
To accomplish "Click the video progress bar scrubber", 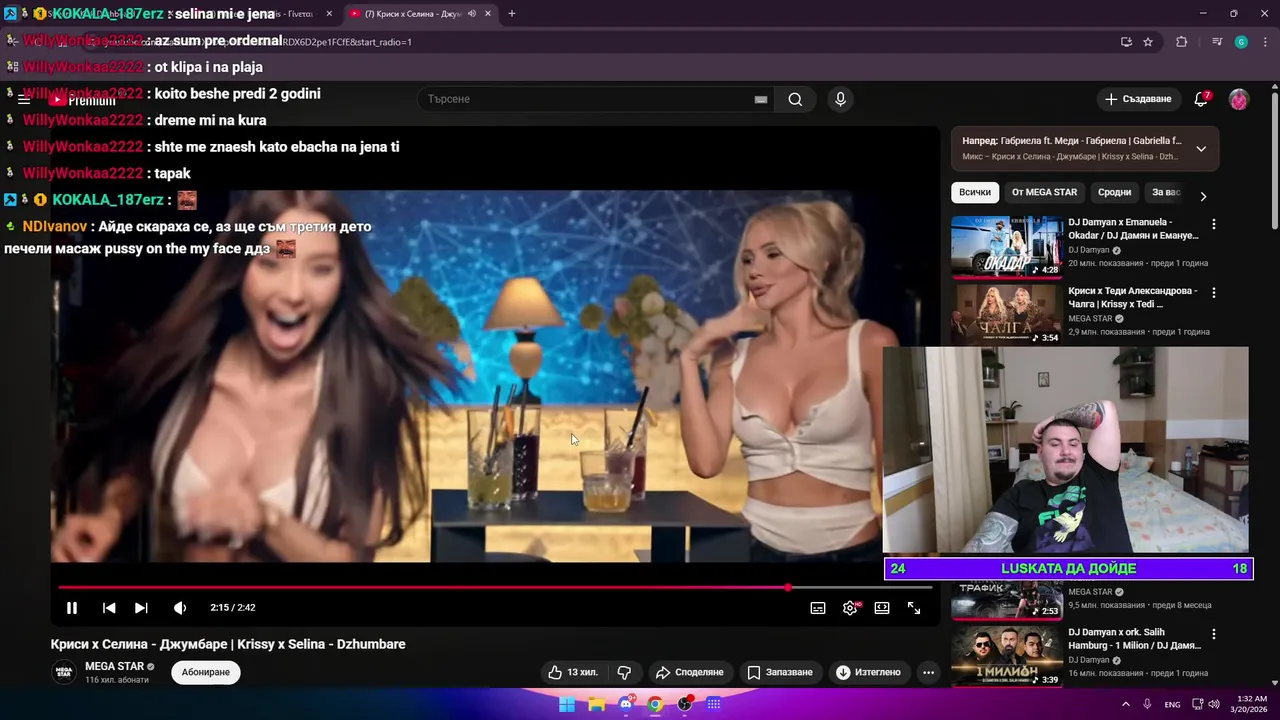I will 788,587.
